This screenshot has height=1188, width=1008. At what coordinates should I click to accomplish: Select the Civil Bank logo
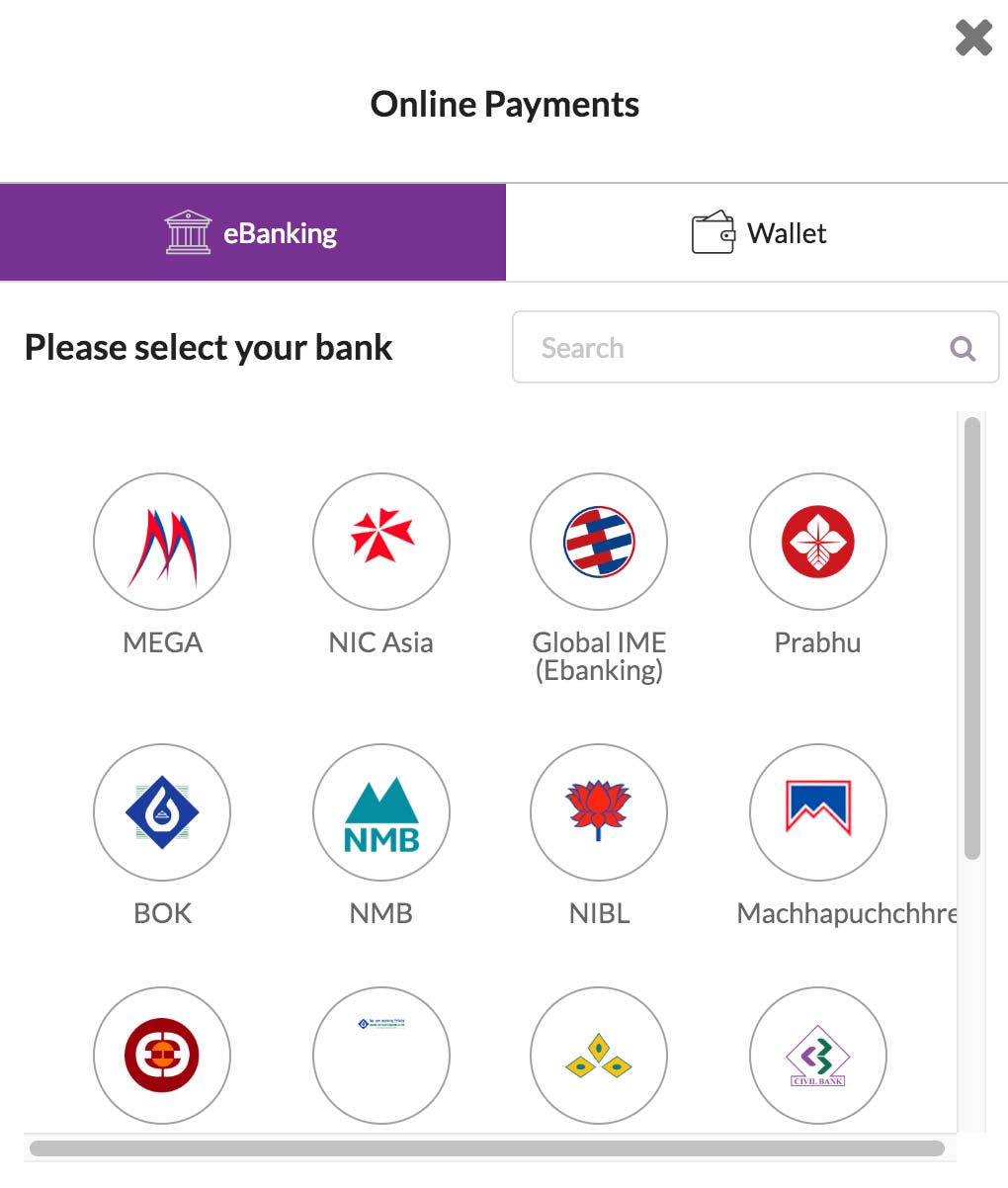[818, 1056]
